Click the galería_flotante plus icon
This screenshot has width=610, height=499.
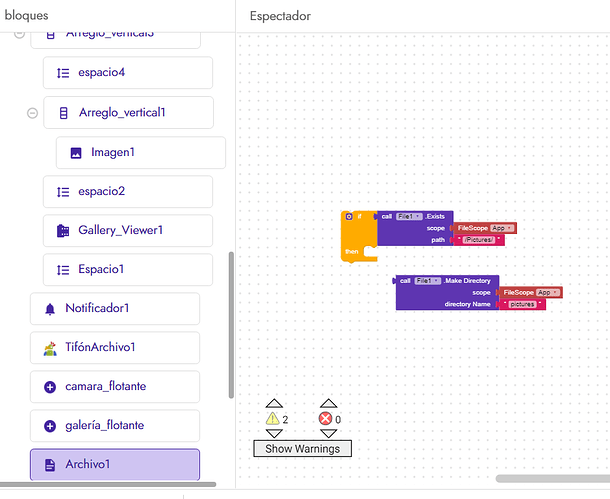[x=50, y=426]
